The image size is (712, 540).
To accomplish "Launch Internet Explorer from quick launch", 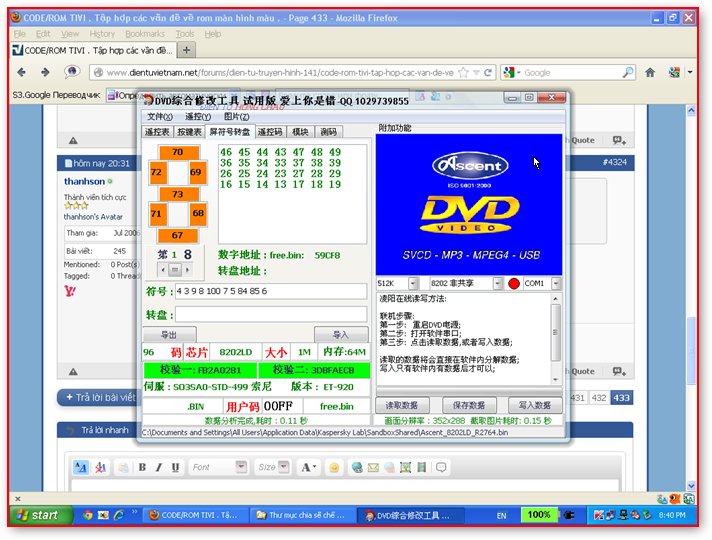I will click(x=119, y=515).
